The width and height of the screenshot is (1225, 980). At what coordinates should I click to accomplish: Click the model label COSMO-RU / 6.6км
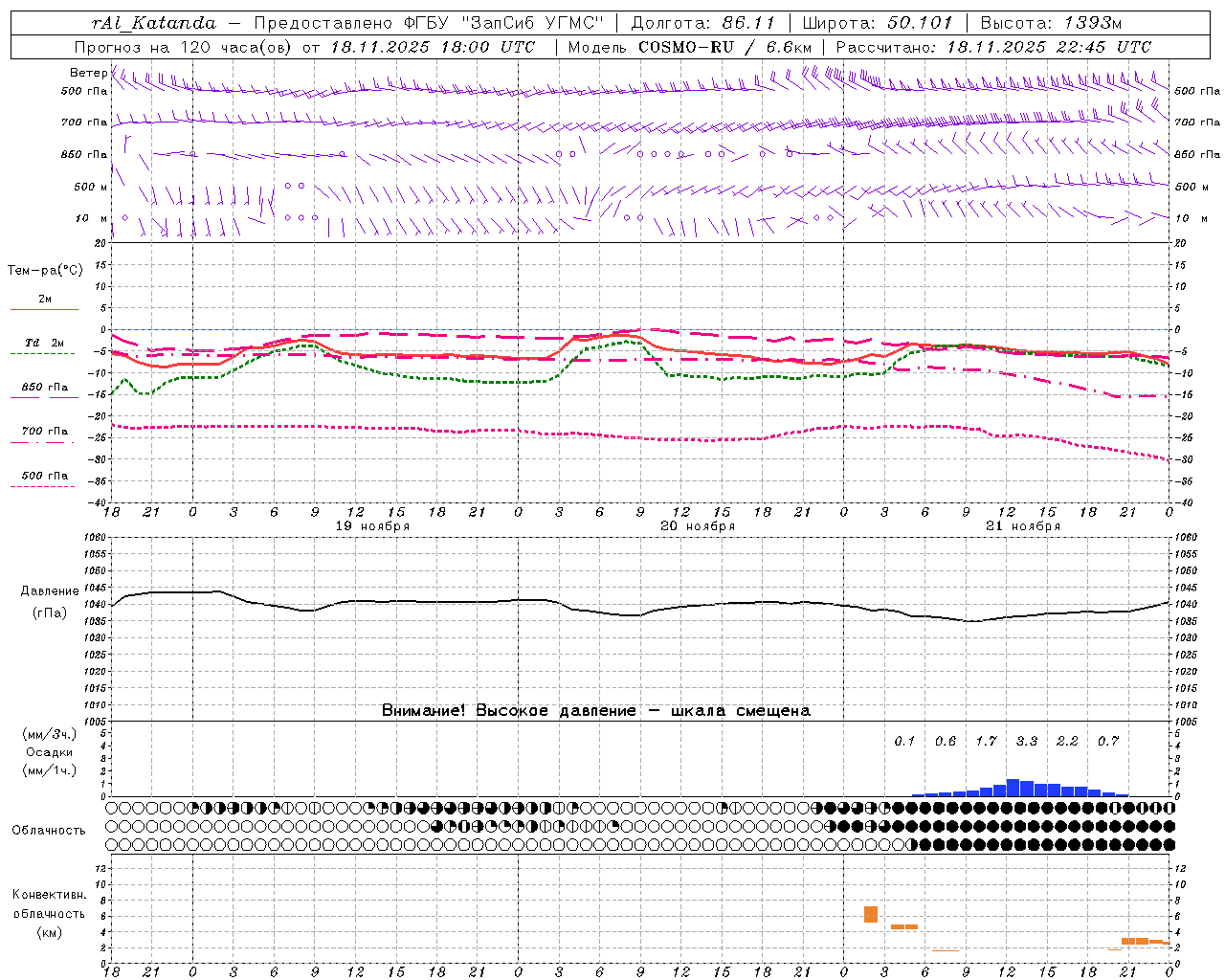tap(724, 47)
